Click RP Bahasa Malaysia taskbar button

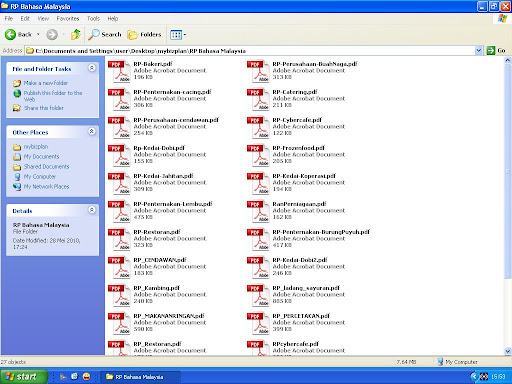point(141,377)
